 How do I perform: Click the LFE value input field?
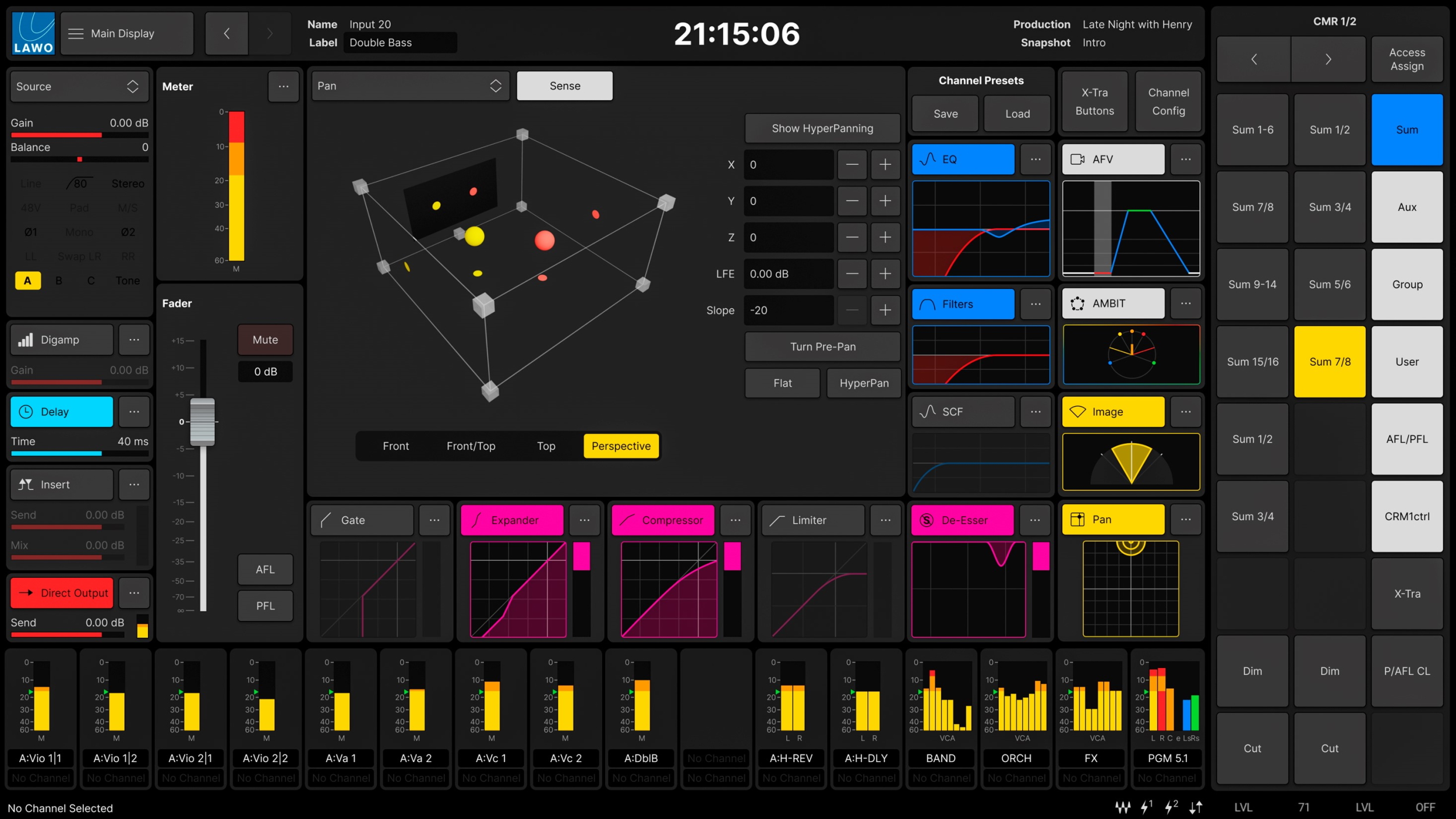coord(788,274)
